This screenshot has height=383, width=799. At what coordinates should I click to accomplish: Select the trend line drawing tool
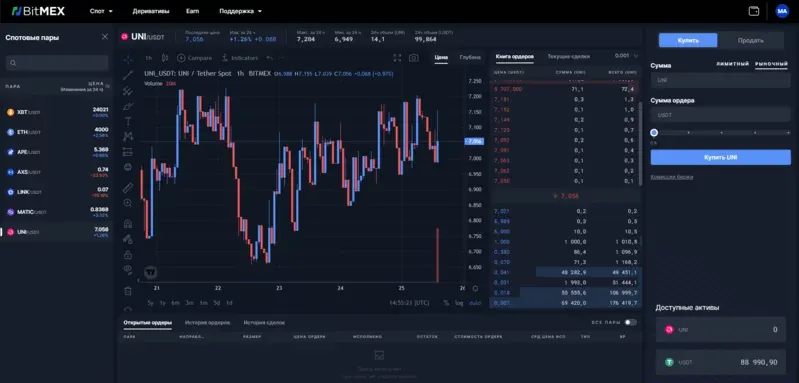pyautogui.click(x=128, y=75)
